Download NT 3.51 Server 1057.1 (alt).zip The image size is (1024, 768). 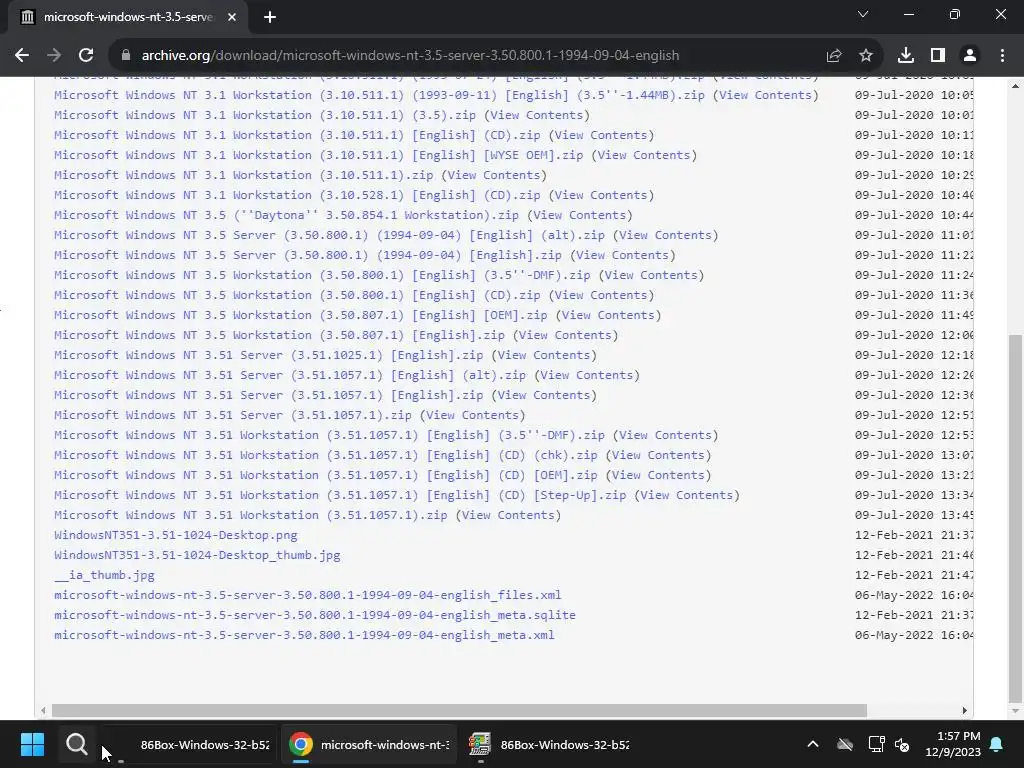[x=290, y=375]
